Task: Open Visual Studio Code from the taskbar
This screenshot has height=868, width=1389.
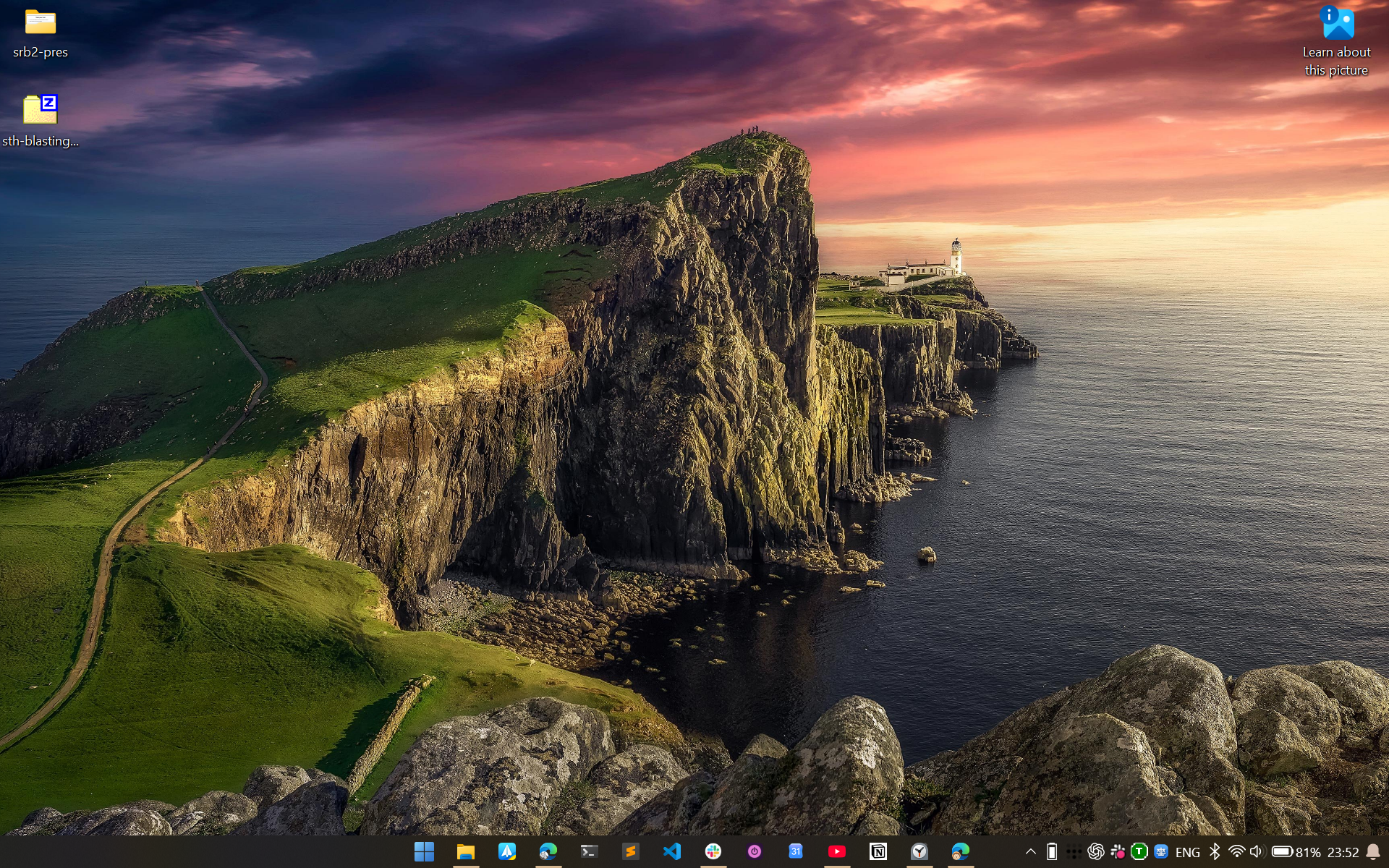Action: click(x=671, y=851)
